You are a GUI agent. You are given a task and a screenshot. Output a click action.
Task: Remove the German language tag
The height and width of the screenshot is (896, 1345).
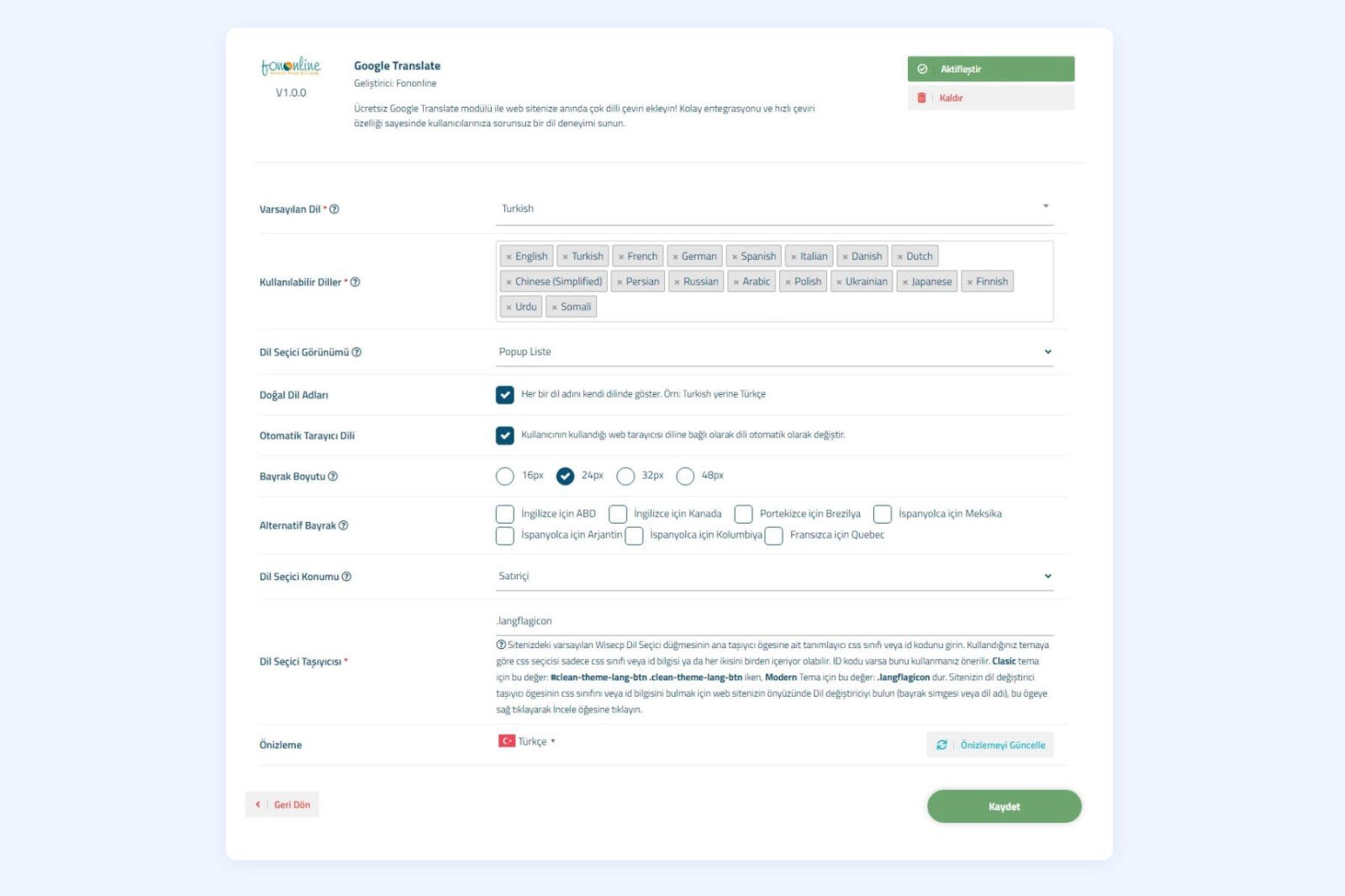click(676, 257)
